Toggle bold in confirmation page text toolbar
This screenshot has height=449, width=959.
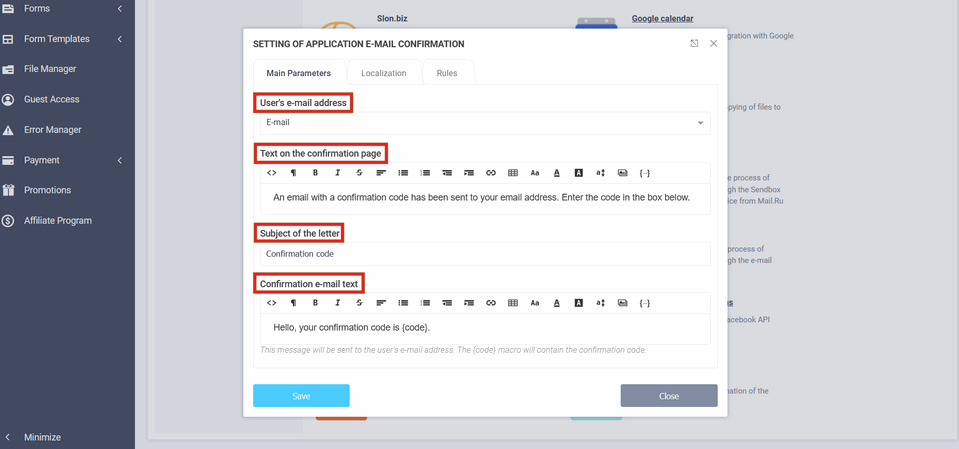[x=315, y=173]
